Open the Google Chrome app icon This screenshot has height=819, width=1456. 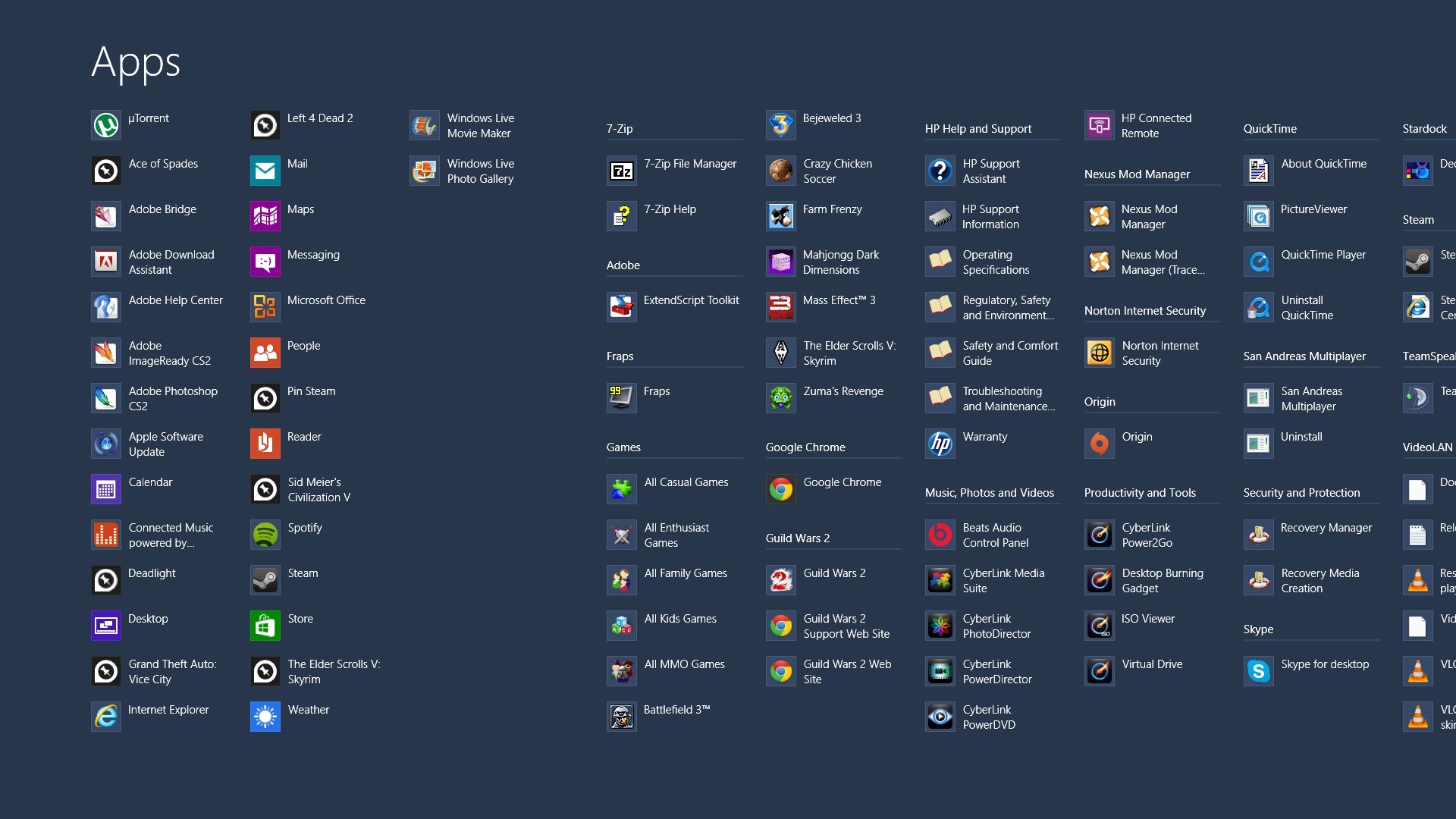coord(781,489)
